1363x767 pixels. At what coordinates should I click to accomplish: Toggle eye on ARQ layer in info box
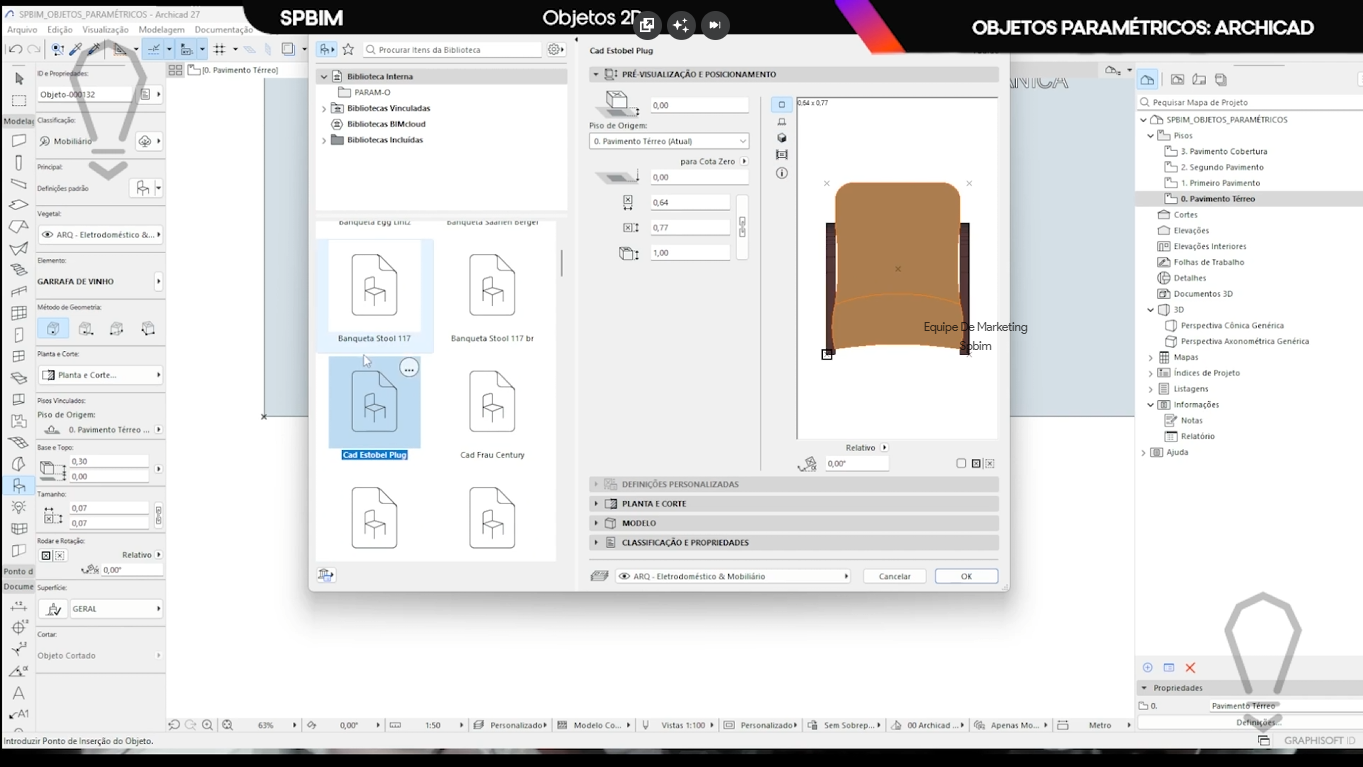pyautogui.click(x=47, y=235)
